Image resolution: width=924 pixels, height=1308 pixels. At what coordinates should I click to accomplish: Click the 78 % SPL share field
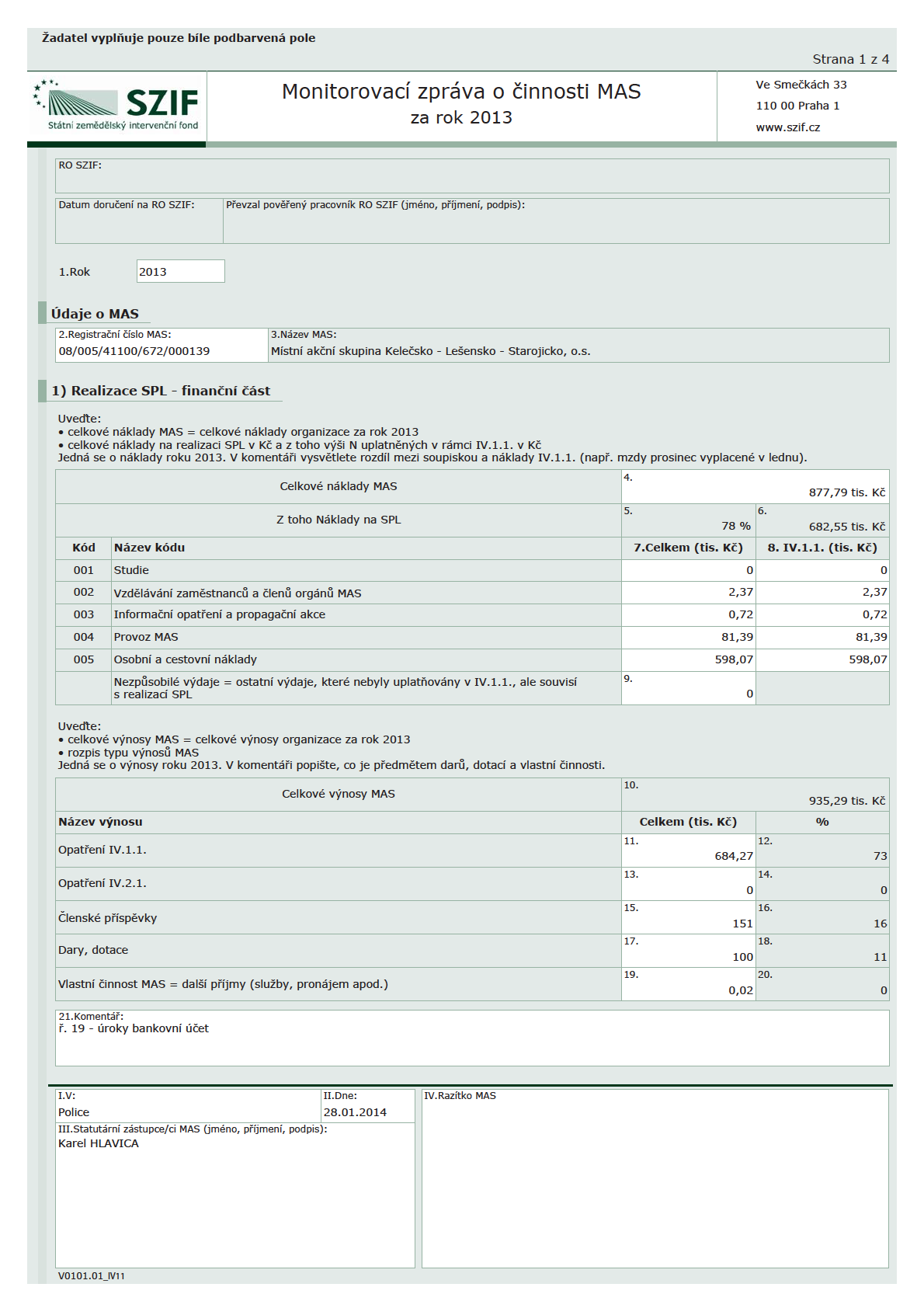[x=688, y=520]
